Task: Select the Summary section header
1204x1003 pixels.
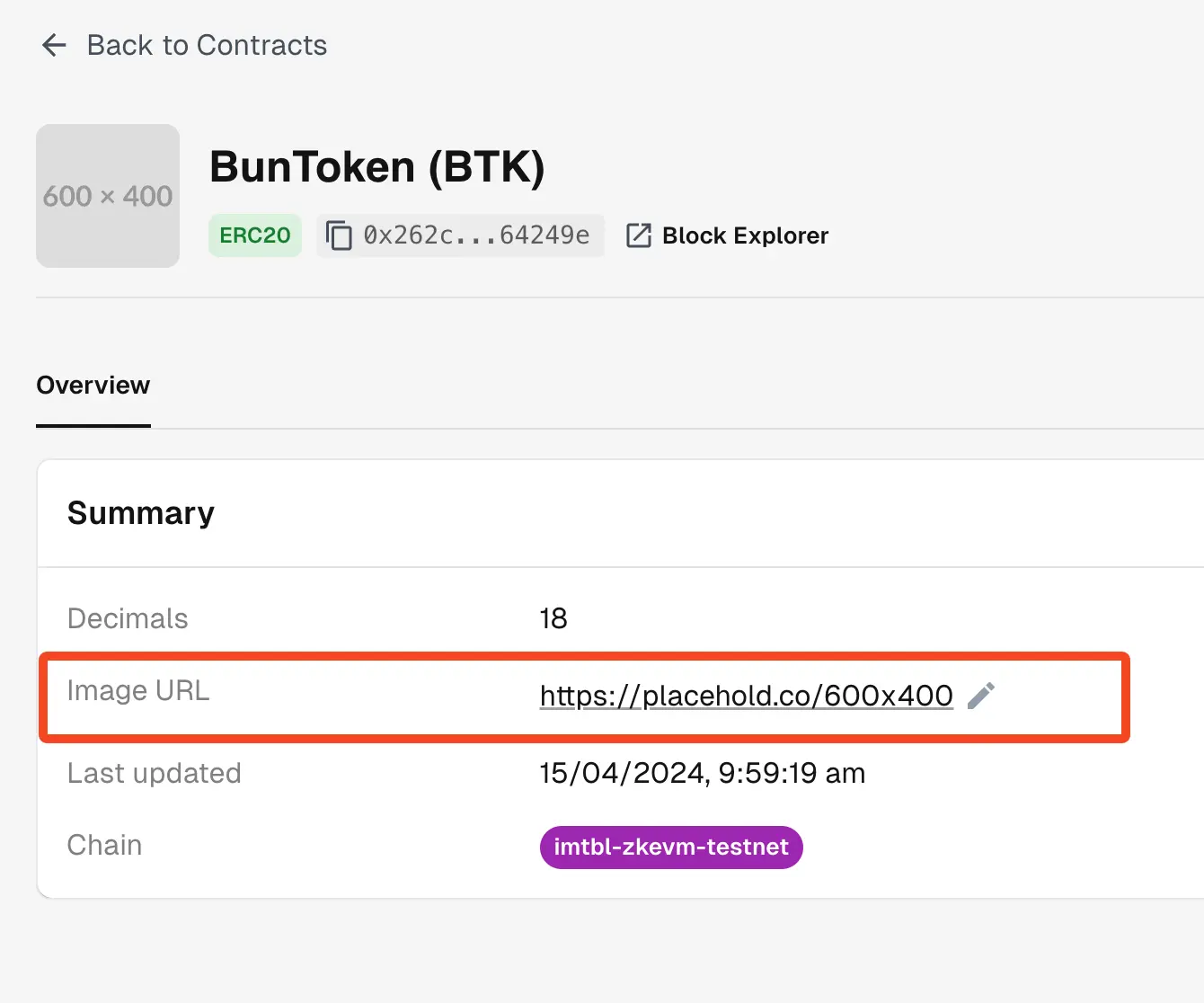Action: (140, 513)
